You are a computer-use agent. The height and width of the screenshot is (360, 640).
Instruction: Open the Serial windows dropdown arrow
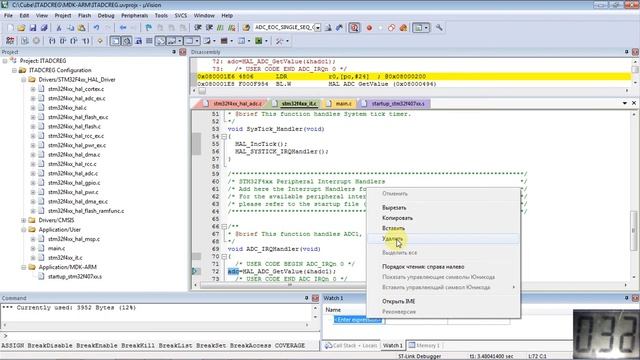point(214,41)
